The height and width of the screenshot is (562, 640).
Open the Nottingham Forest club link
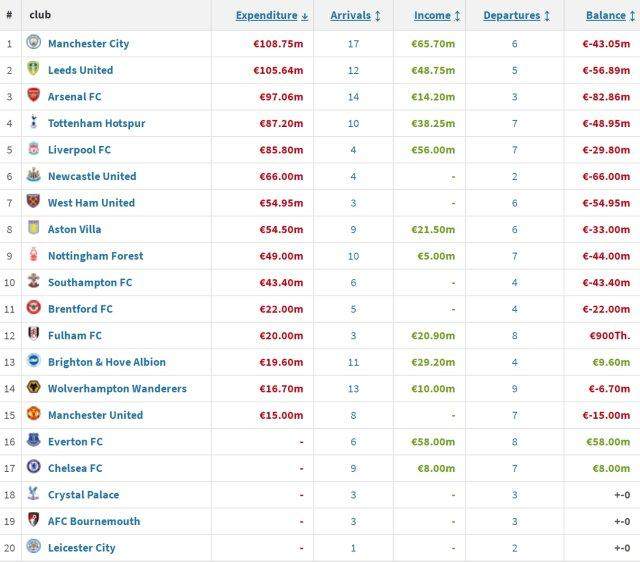pyautogui.click(x=95, y=256)
